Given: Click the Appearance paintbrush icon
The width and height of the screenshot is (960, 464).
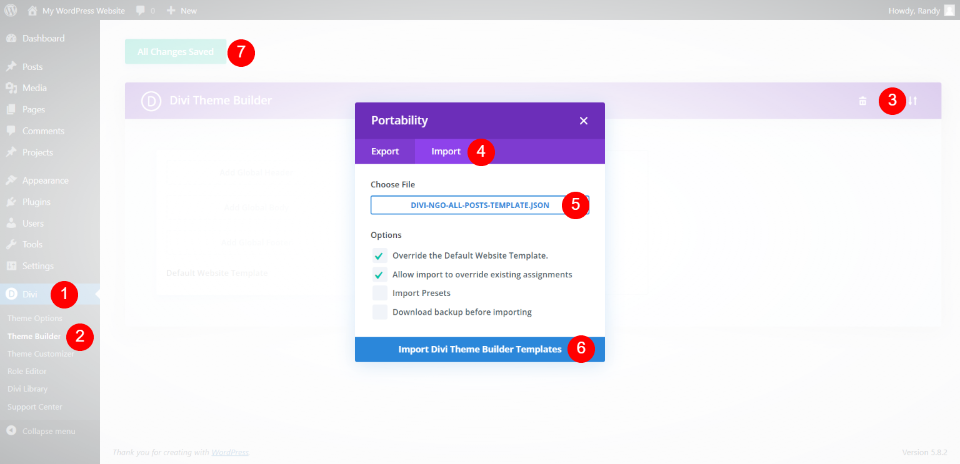Looking at the screenshot, I should pos(11,181).
